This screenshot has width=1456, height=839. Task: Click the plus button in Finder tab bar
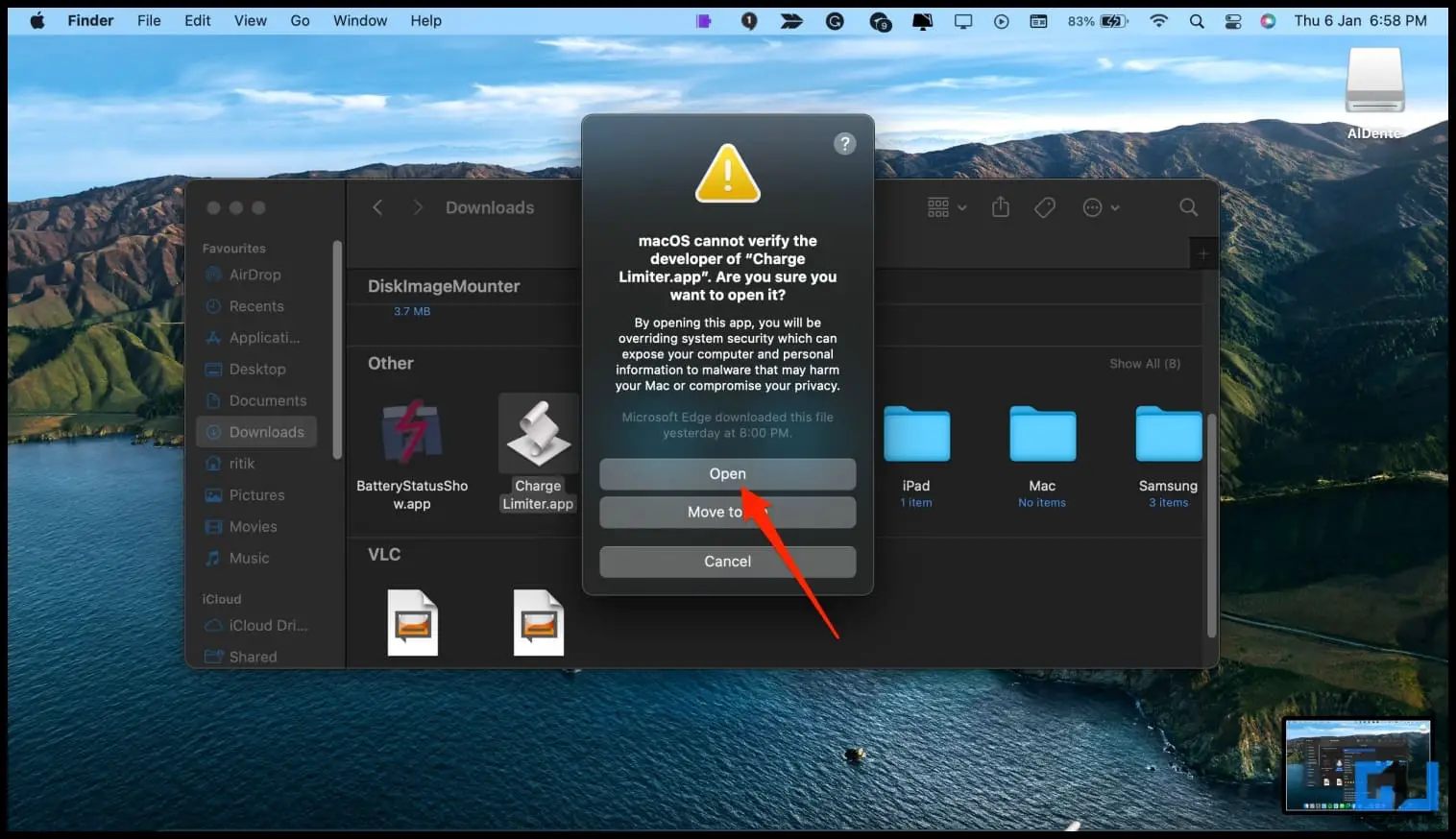(x=1202, y=253)
